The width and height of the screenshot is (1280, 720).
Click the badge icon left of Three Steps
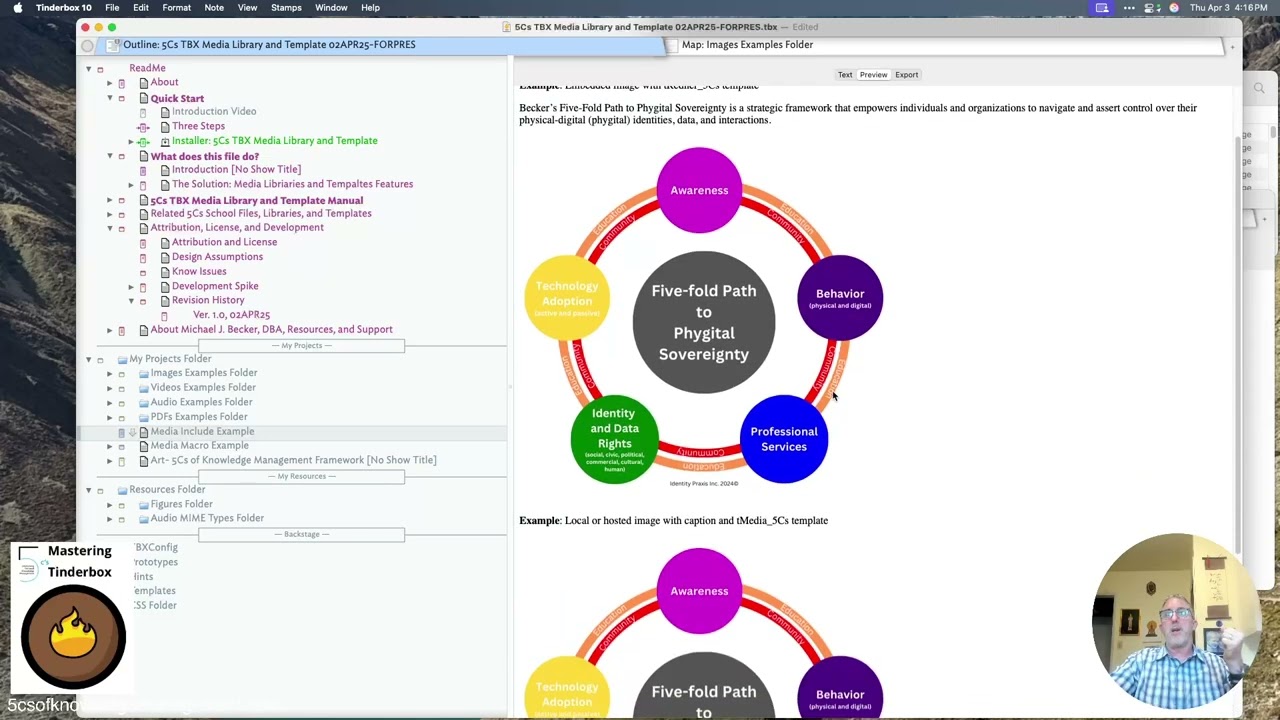[143, 127]
